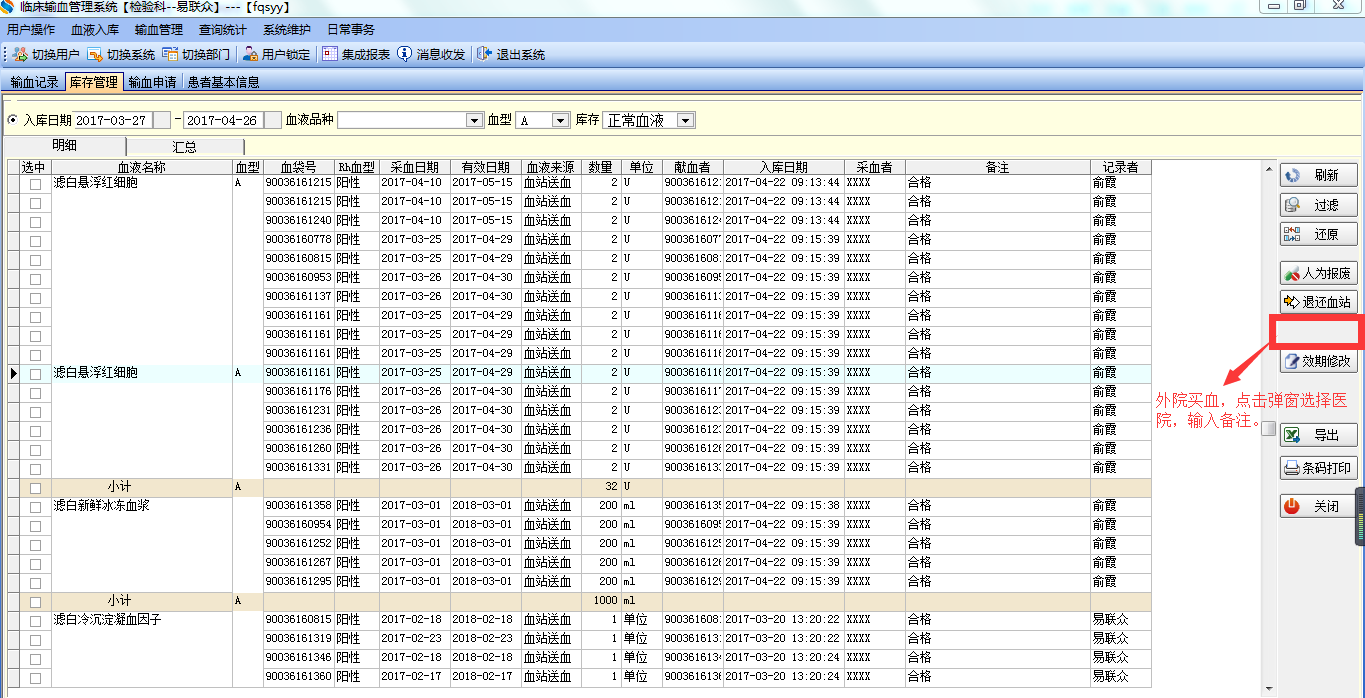The width and height of the screenshot is (1365, 698).
Task: Switch to the 库存管理 tab
Action: [x=94, y=82]
